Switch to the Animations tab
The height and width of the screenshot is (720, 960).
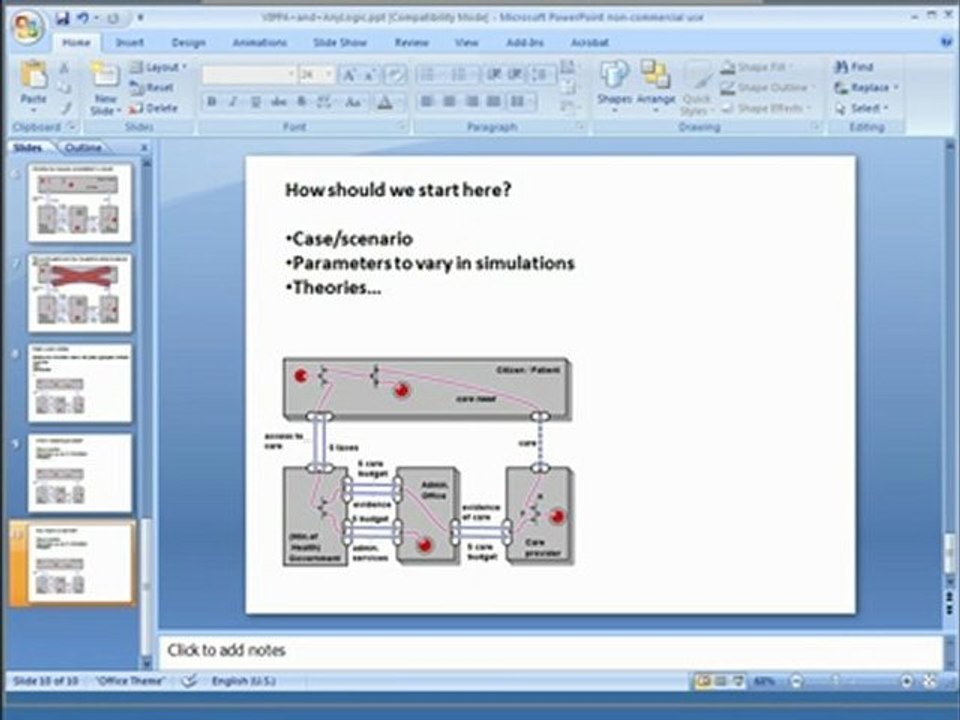tap(260, 43)
